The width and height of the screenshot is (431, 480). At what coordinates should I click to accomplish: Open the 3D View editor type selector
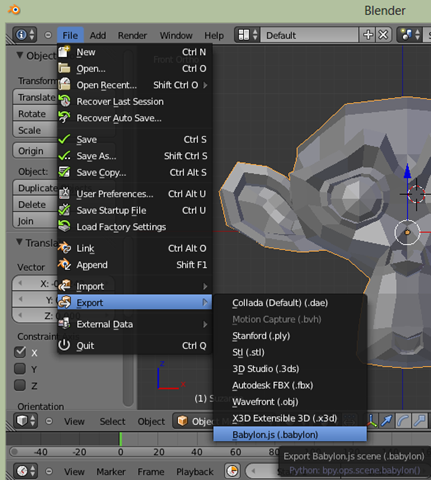click(x=25, y=421)
